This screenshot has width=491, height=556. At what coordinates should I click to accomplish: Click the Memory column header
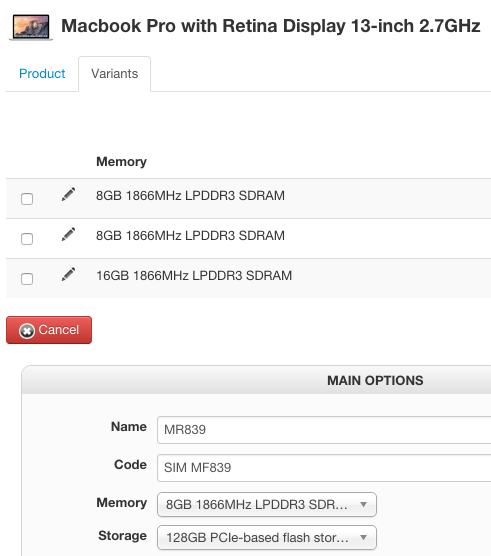[121, 161]
